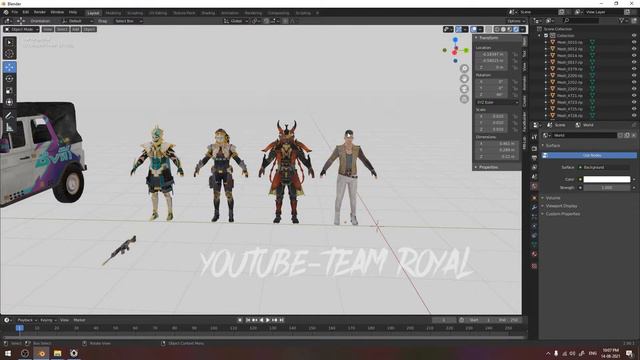Open the Render properties tab
This screenshot has width=640, height=360.
[534, 148]
